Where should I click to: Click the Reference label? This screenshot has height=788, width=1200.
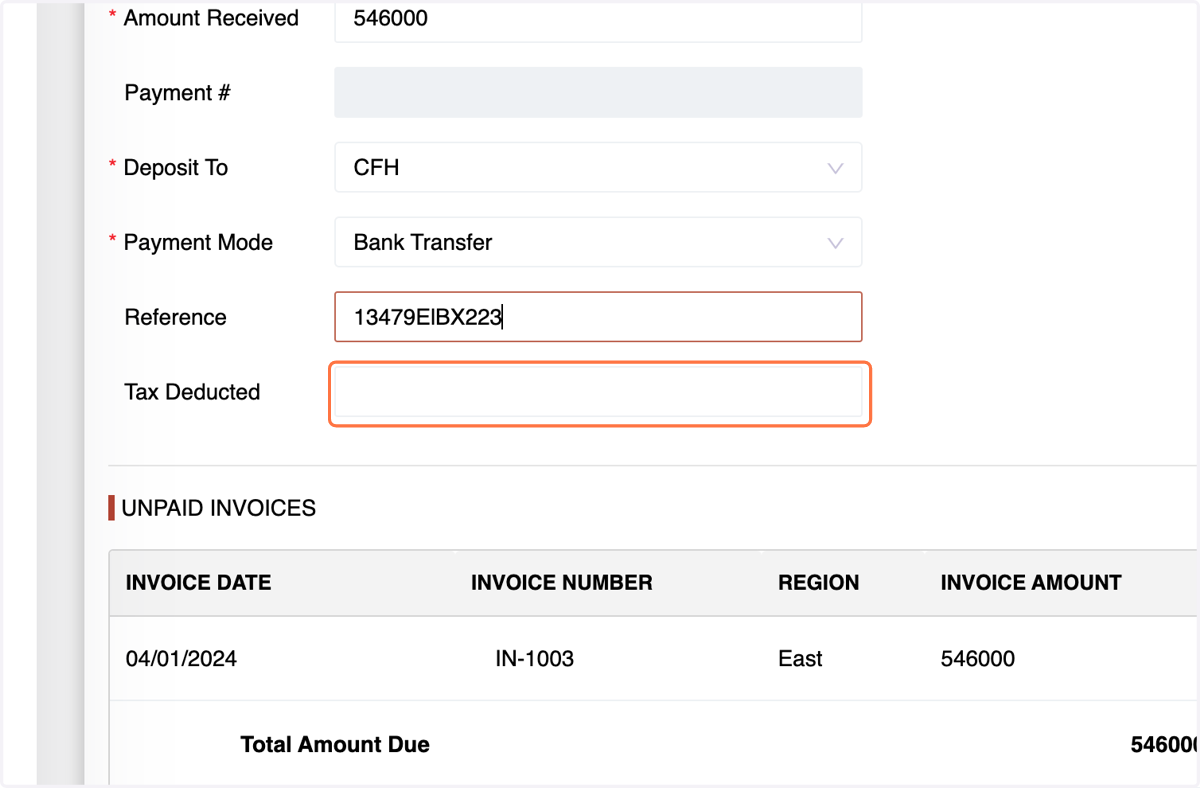coord(175,317)
